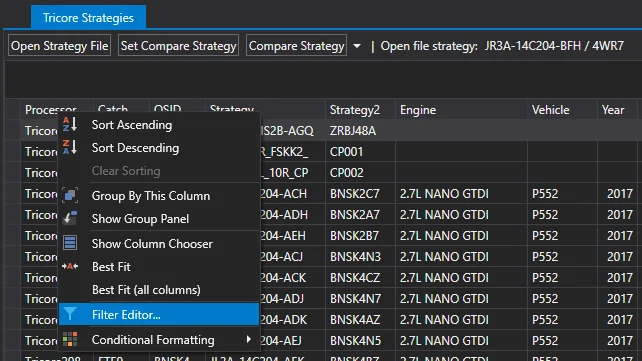Open the Filter Editor... entry
The width and height of the screenshot is (642, 361).
click(x=159, y=314)
